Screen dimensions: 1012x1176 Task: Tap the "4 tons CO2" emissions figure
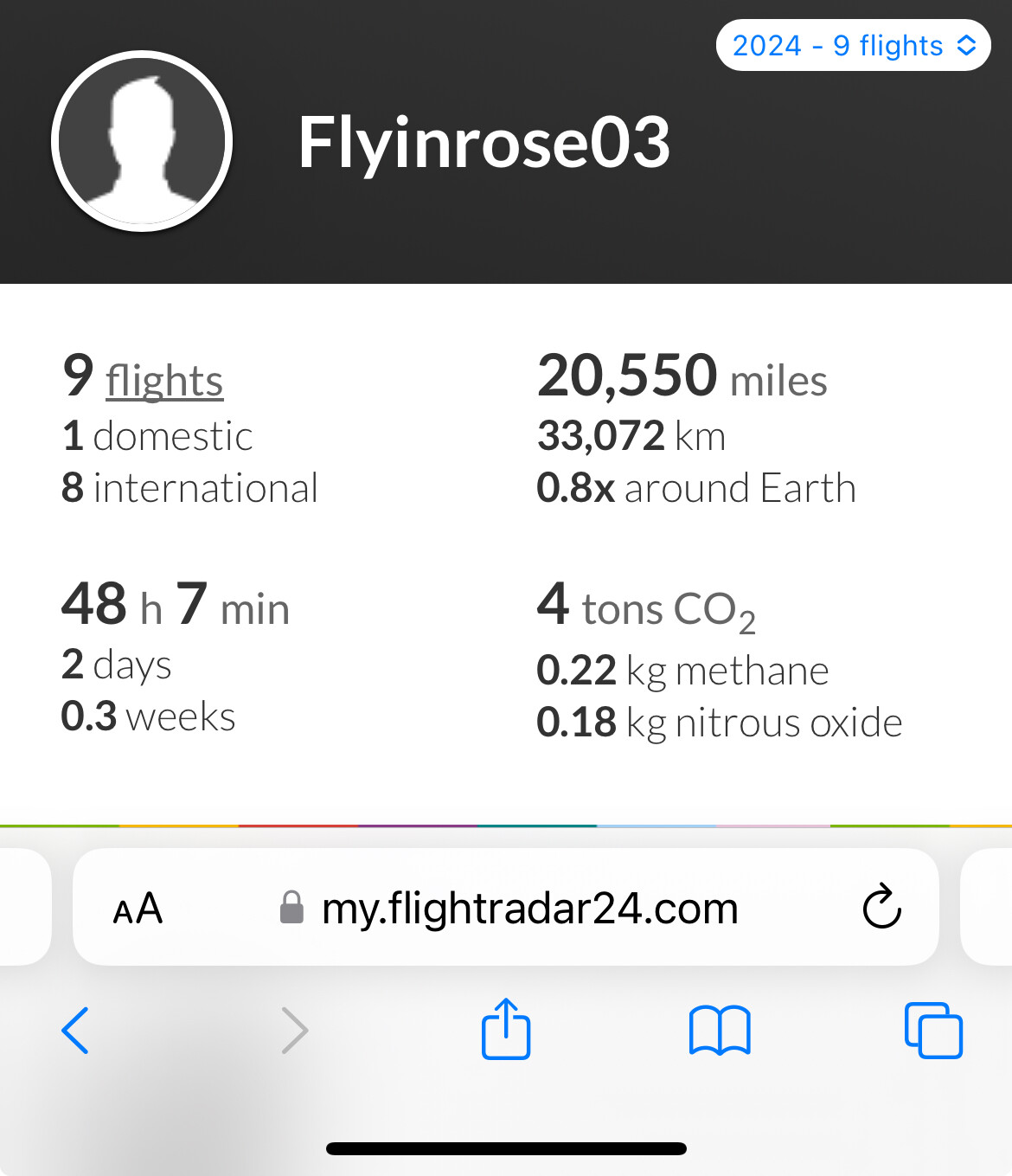pos(645,607)
